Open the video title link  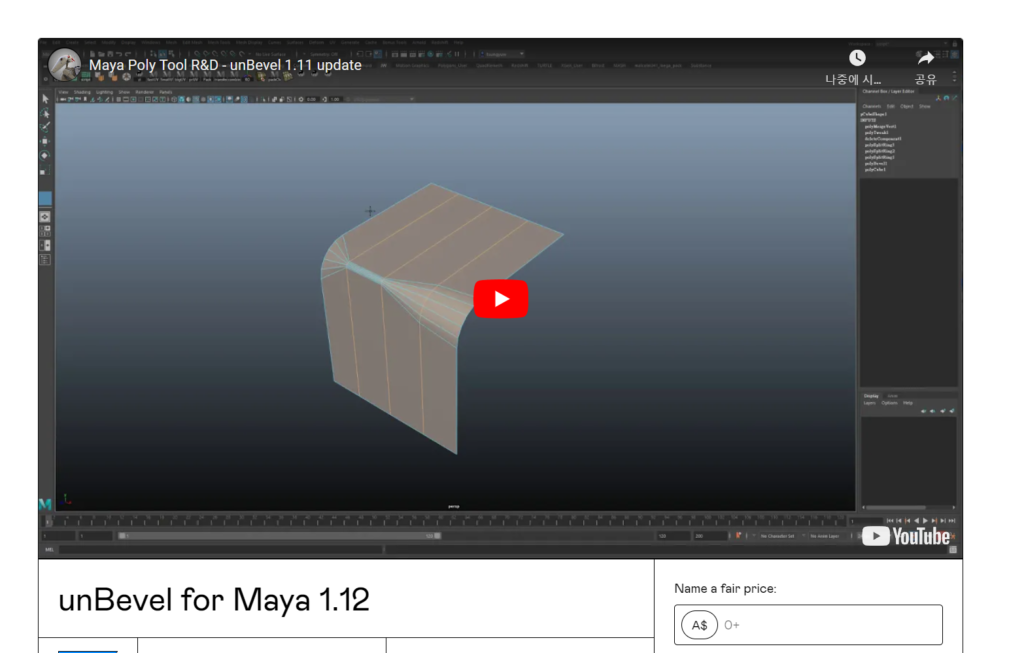pyautogui.click(x=225, y=65)
